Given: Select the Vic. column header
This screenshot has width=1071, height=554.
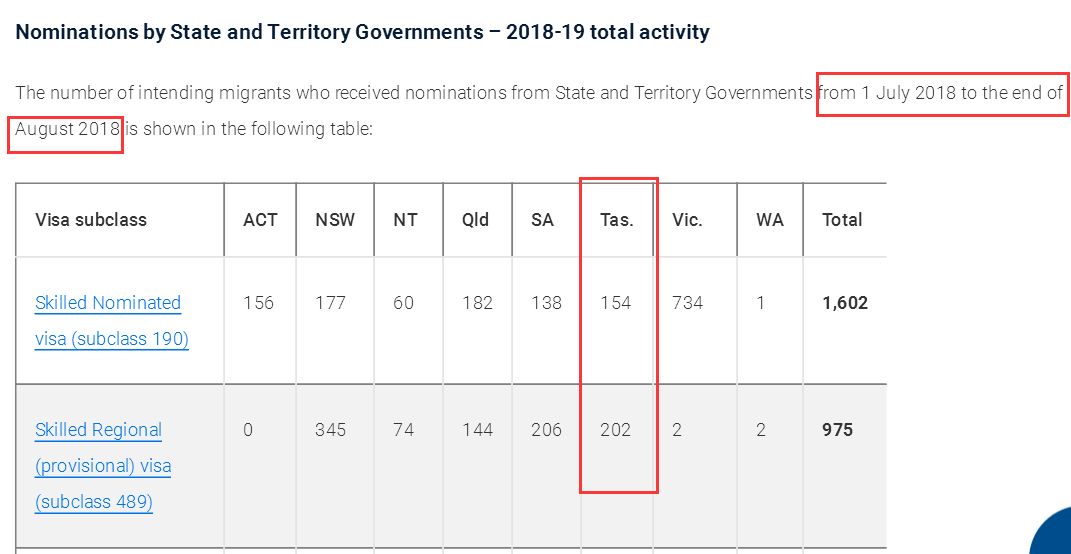Looking at the screenshot, I should click(x=687, y=220).
